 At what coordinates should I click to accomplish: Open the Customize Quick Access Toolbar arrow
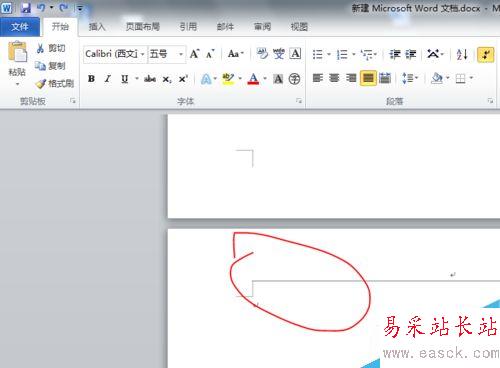[80, 8]
